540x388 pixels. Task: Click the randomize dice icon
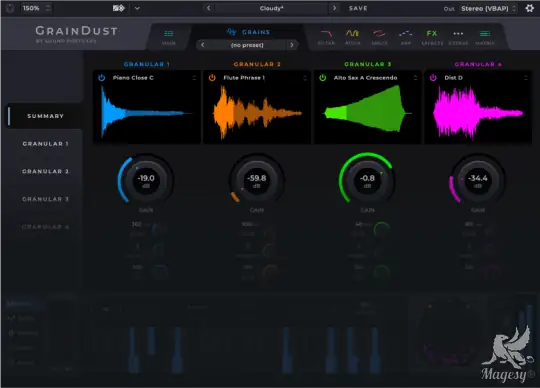coord(118,8)
